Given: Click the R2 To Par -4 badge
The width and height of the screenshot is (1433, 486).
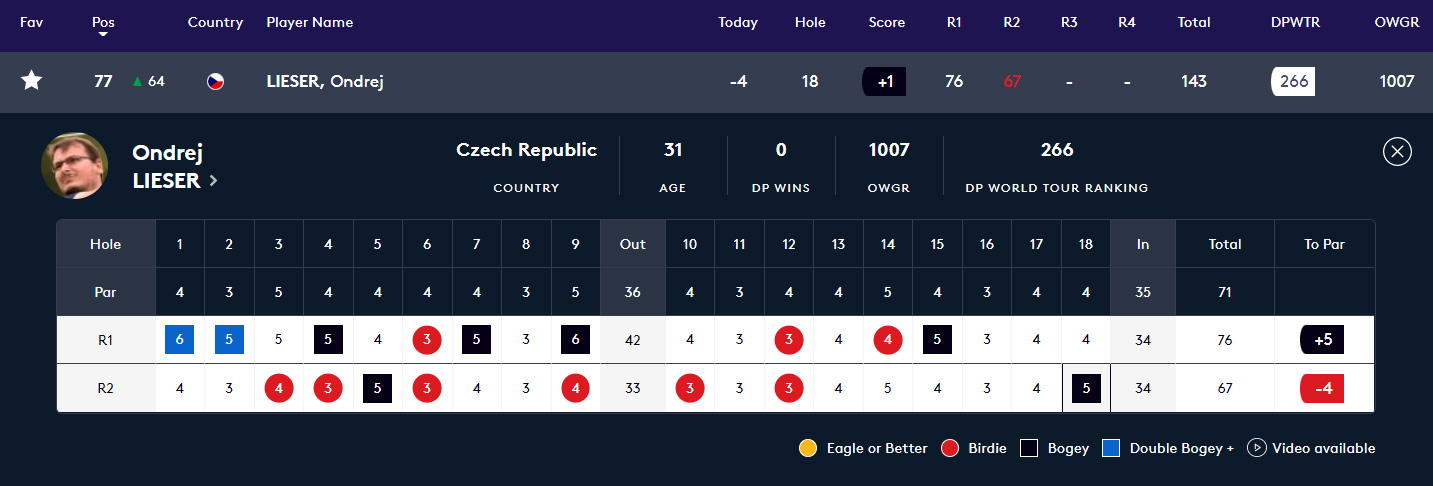Looking at the screenshot, I should pyautogui.click(x=1322, y=388).
